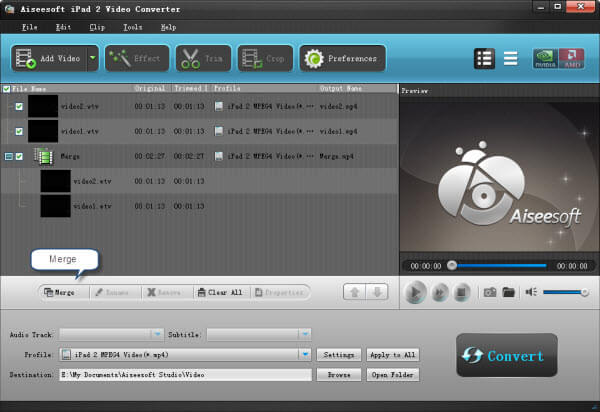Toggle AMD acceleration icon
The height and width of the screenshot is (412, 600).
pos(571,59)
